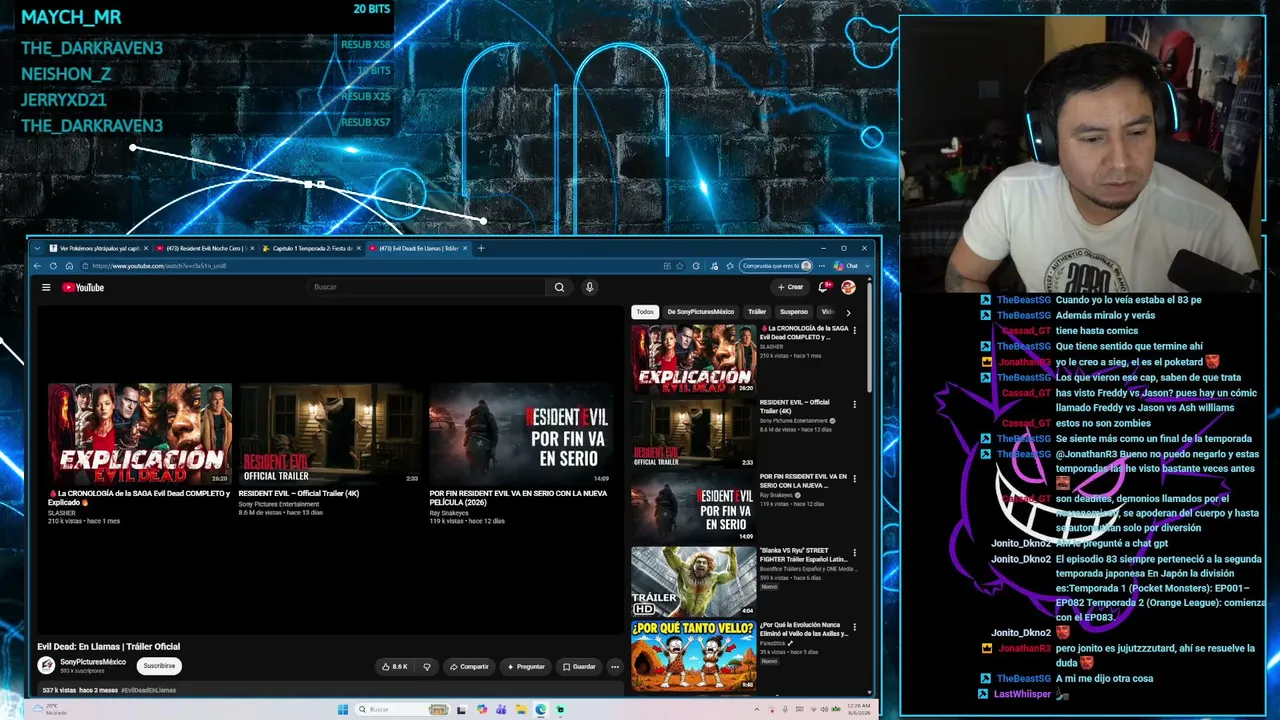Open more actions menu under the video
The height and width of the screenshot is (720, 1280).
pos(615,666)
